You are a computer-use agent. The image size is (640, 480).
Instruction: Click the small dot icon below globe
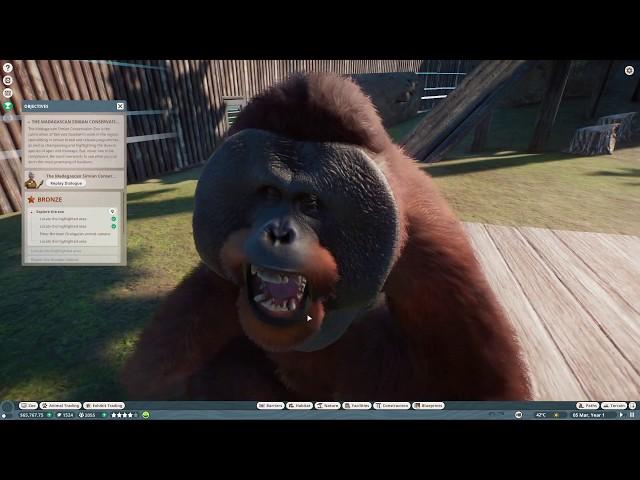tap(4, 416)
